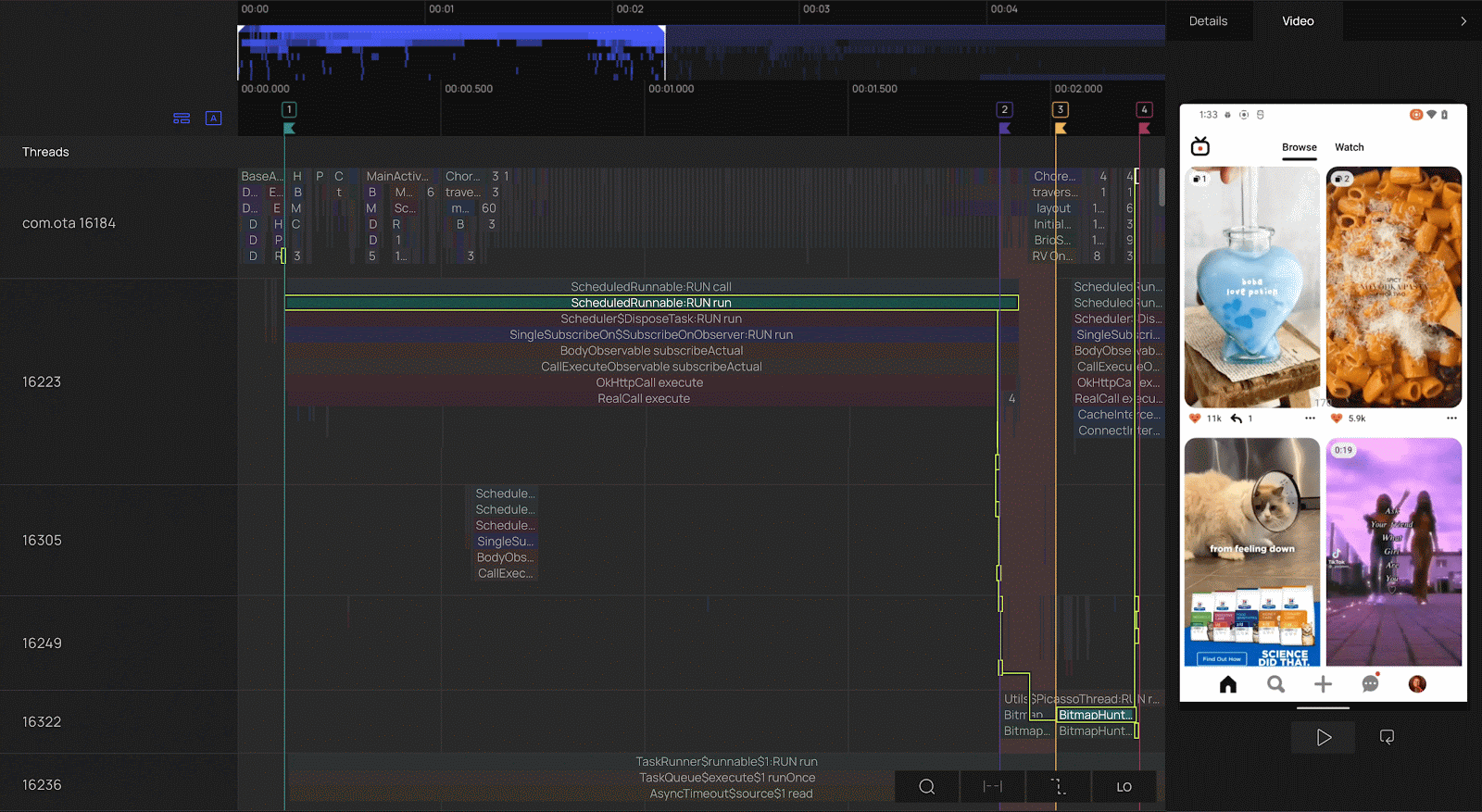
Task: Select timeline marker flag 1
Action: [x=289, y=110]
